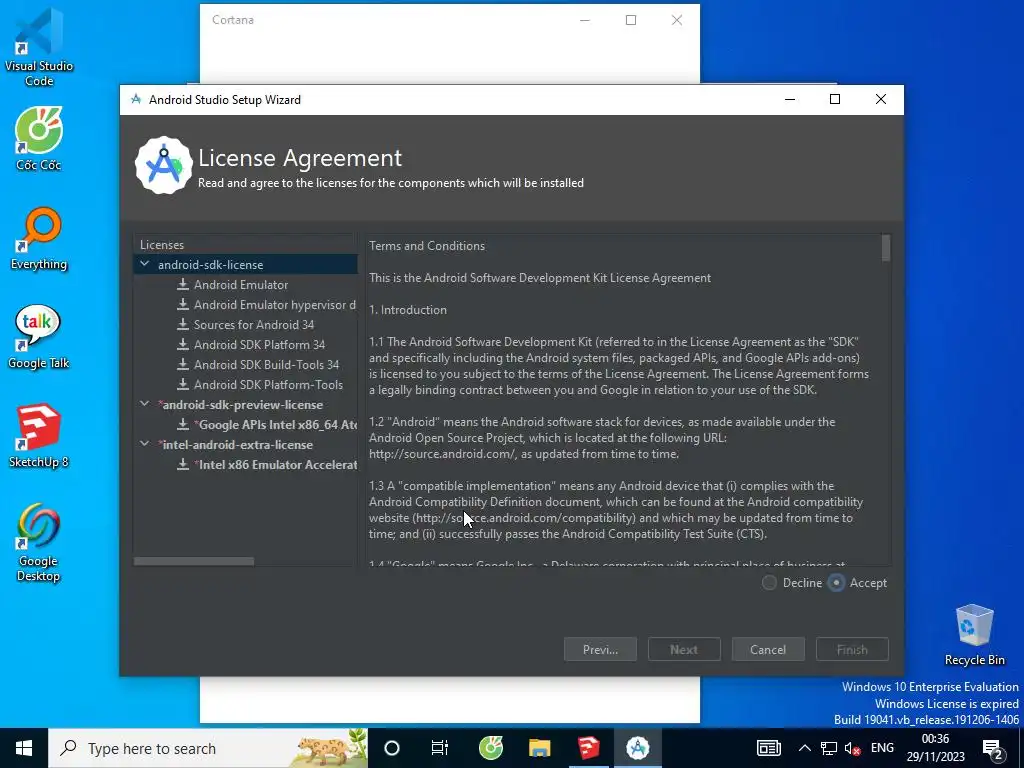
Task: Click the Terms and Conditions heading text
Action: tap(427, 246)
